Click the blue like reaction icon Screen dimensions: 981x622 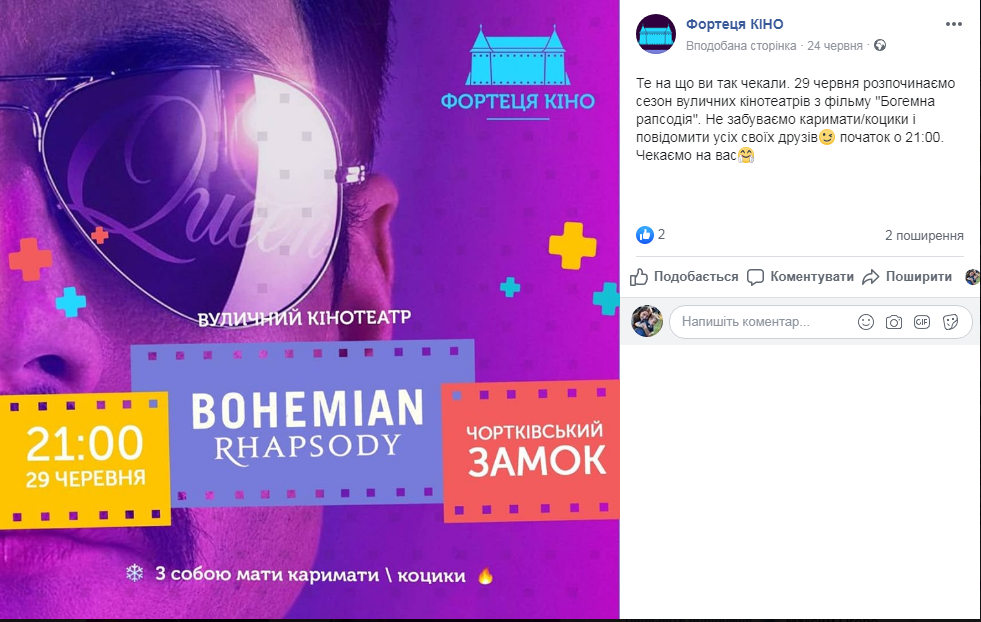pos(645,235)
